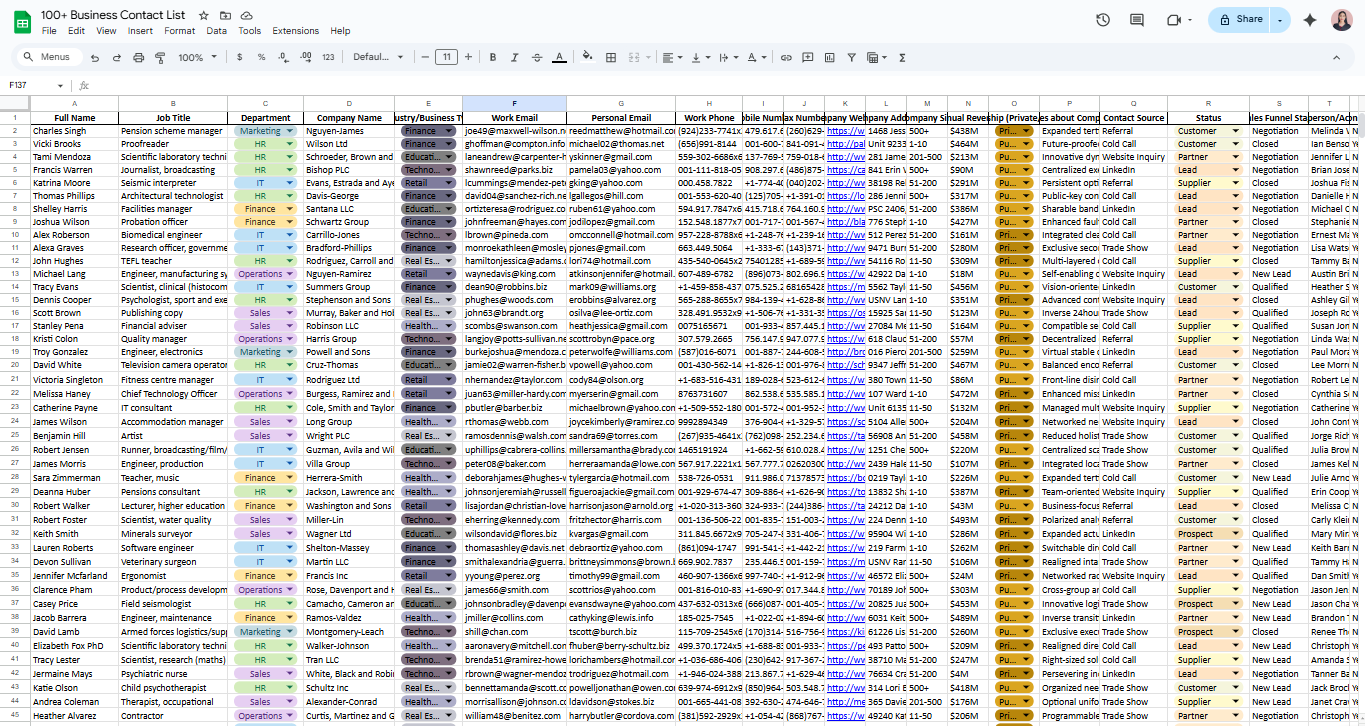Pick a cell fill color
The height and width of the screenshot is (726, 1365).
click(589, 58)
